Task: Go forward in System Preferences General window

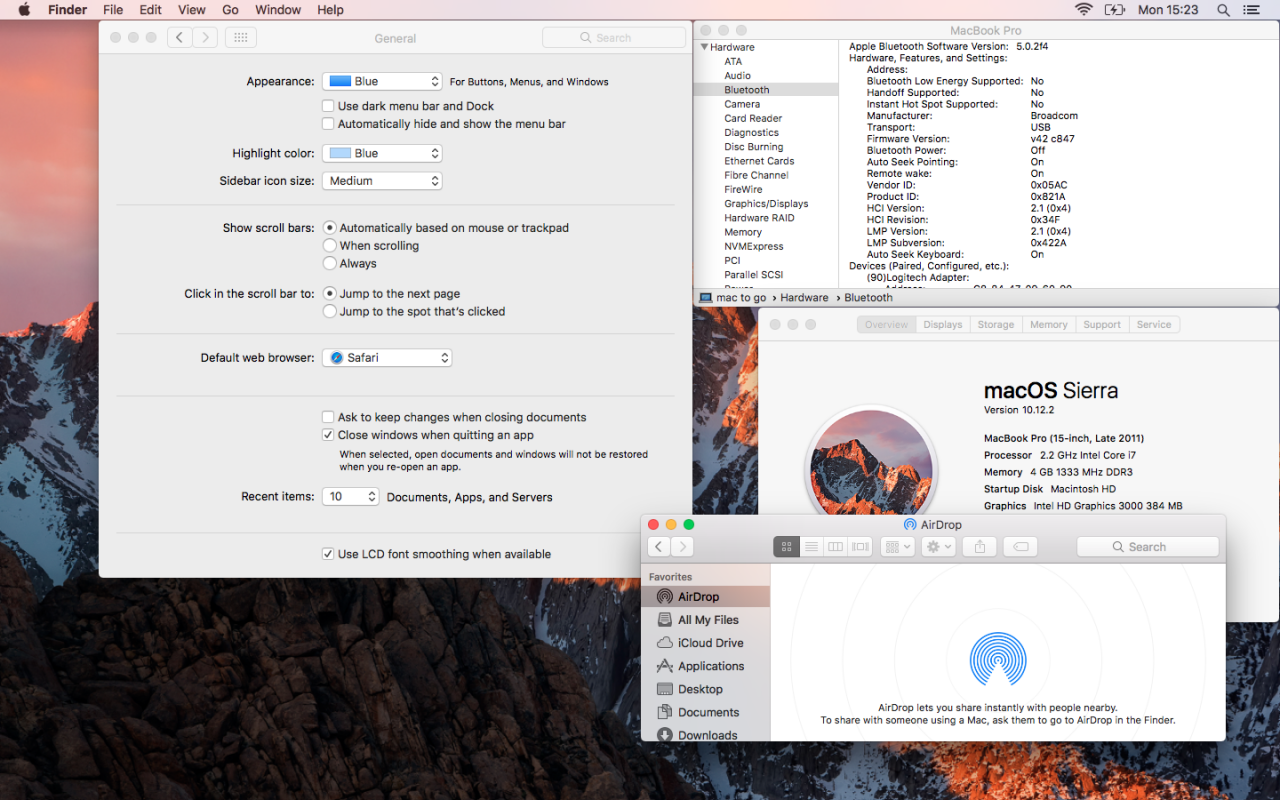Action: 205,38
